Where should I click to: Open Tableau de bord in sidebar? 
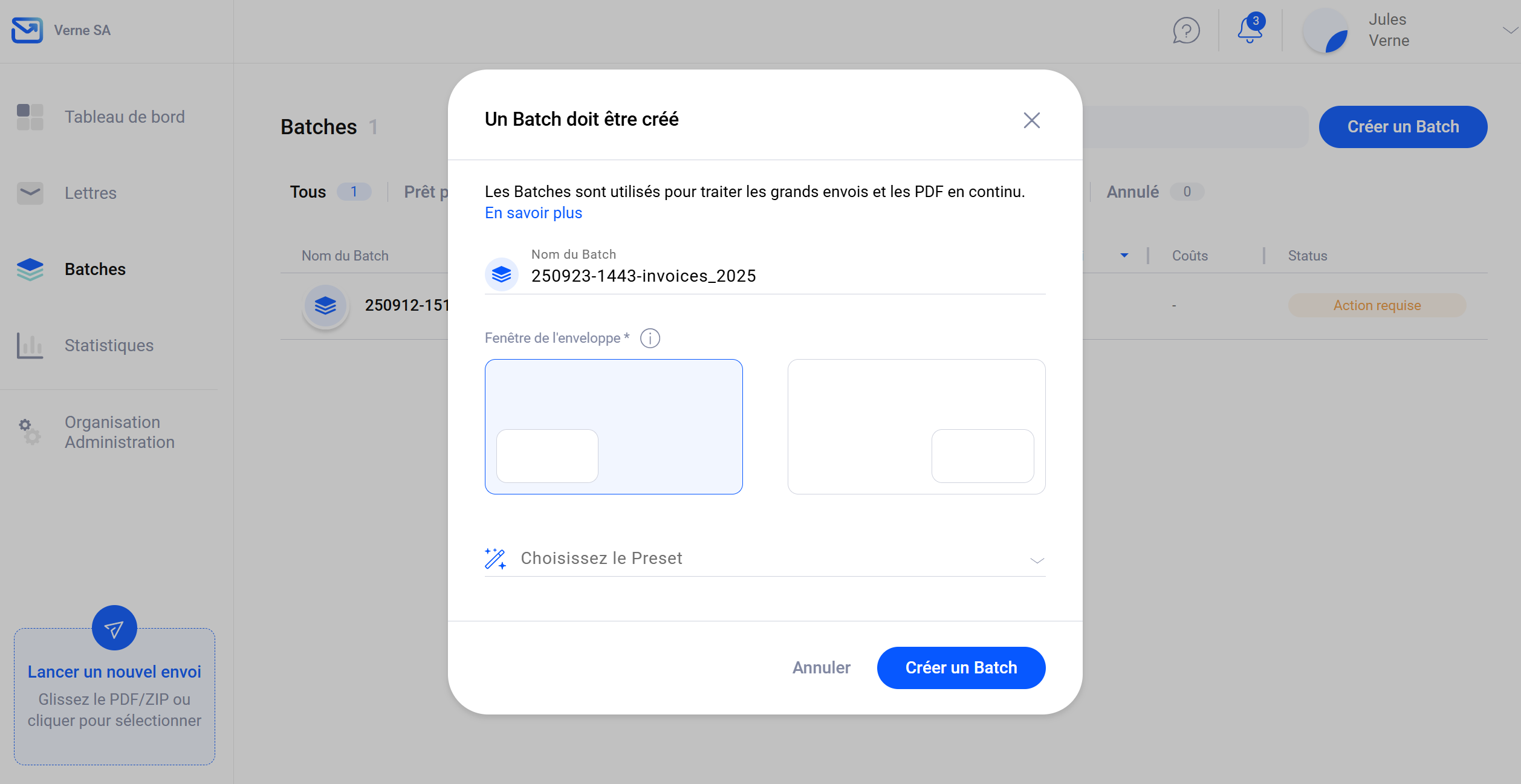[x=125, y=117]
